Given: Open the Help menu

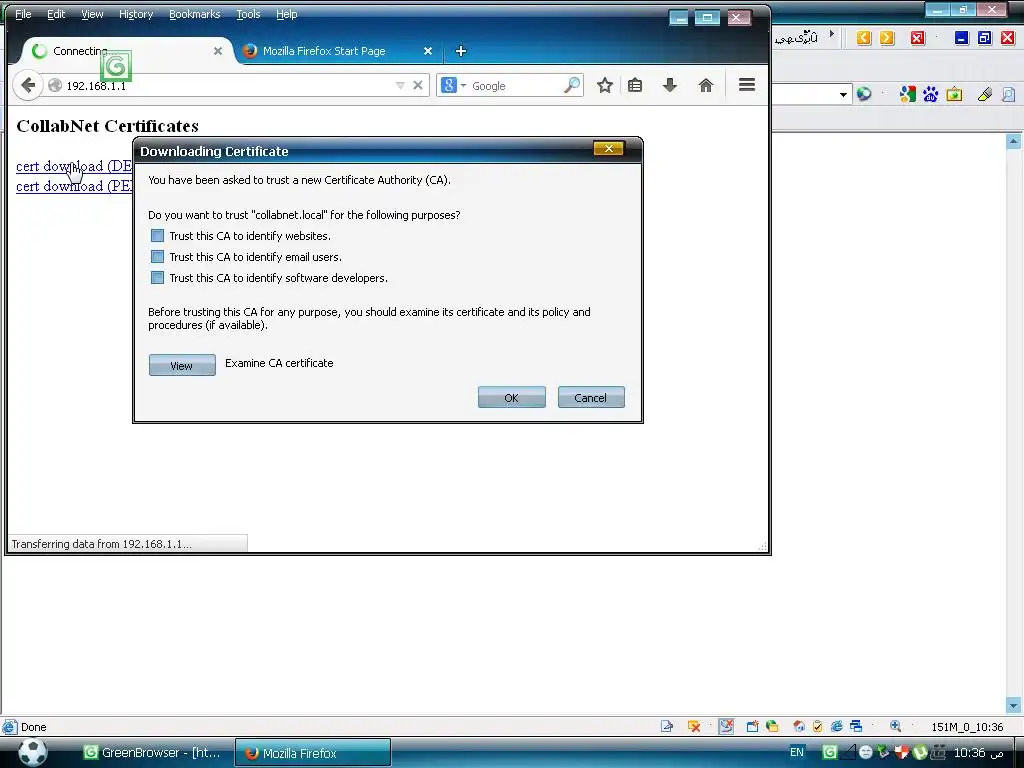Looking at the screenshot, I should [x=287, y=14].
